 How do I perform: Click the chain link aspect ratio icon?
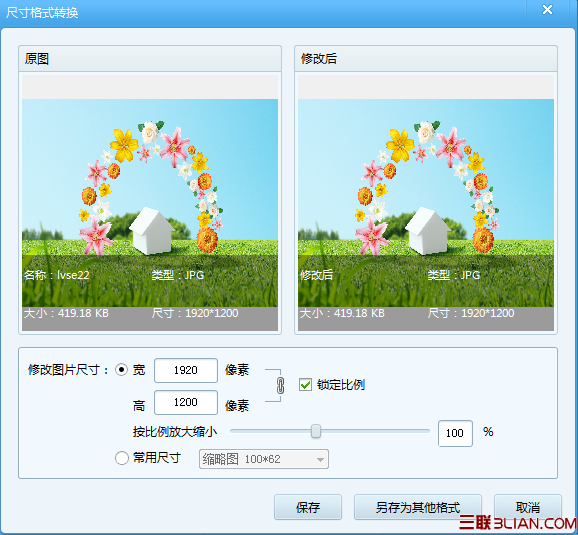(281, 386)
